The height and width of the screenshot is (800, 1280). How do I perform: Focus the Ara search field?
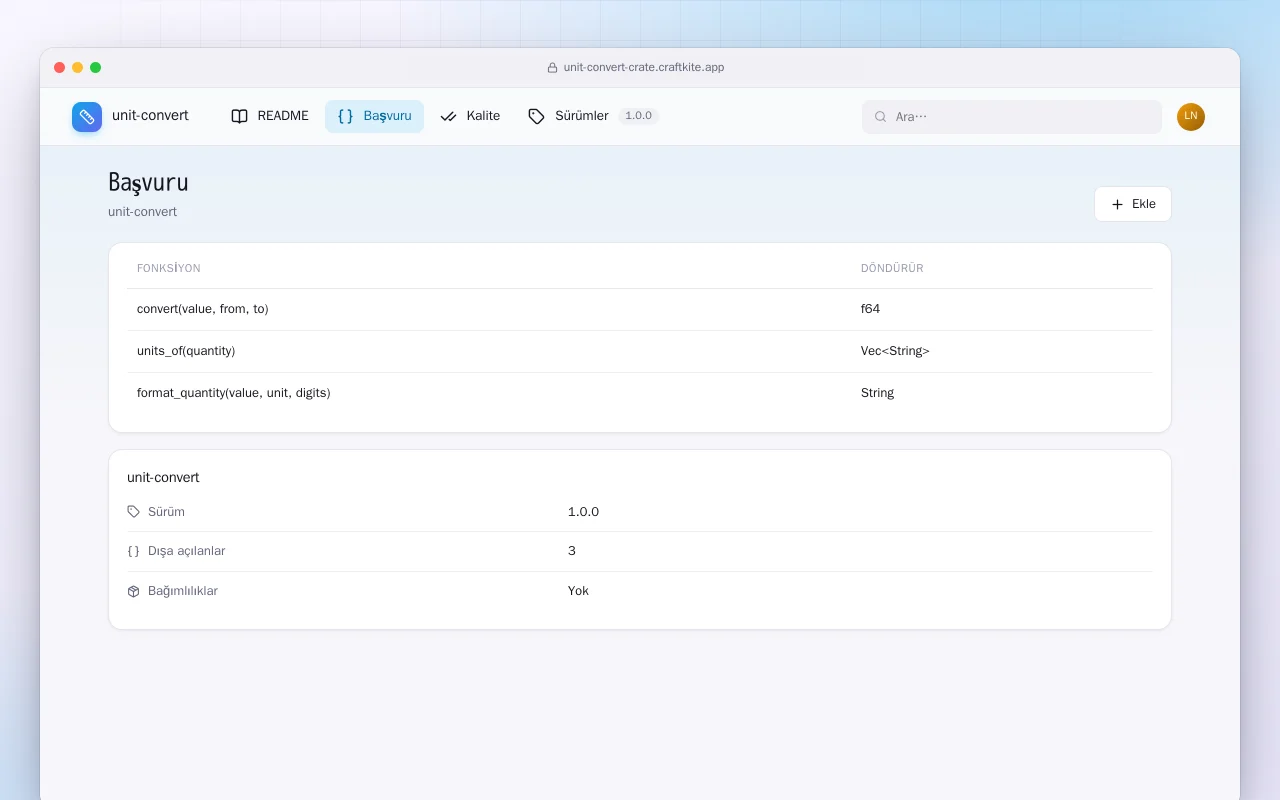click(x=1012, y=117)
